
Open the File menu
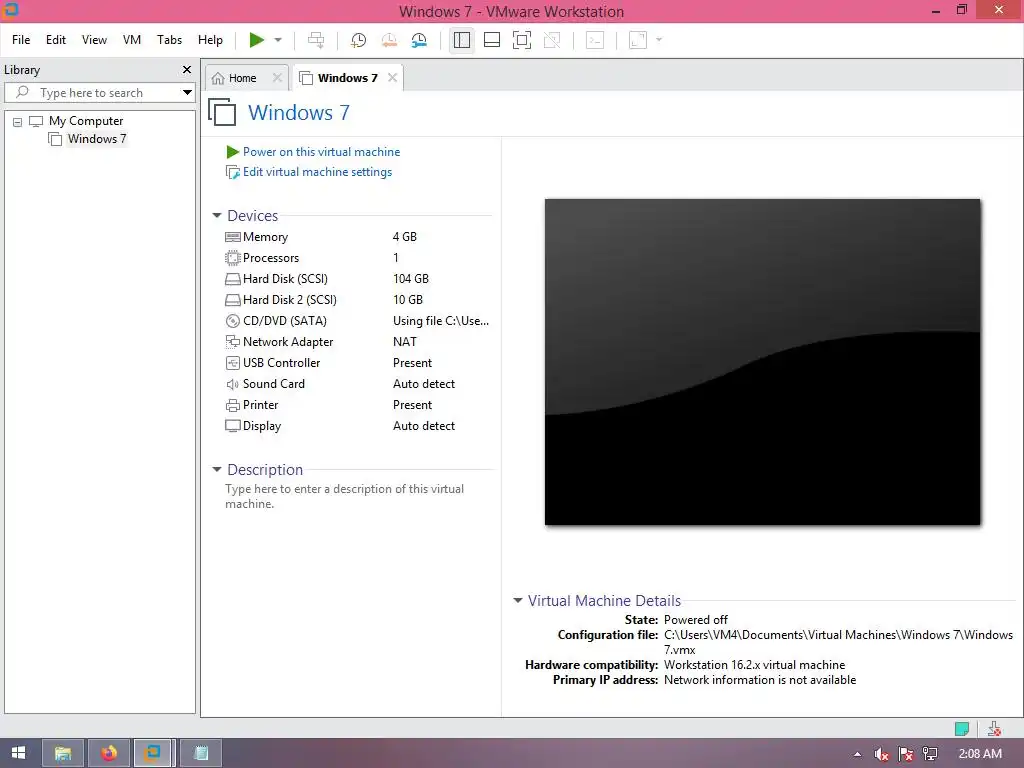pos(21,40)
